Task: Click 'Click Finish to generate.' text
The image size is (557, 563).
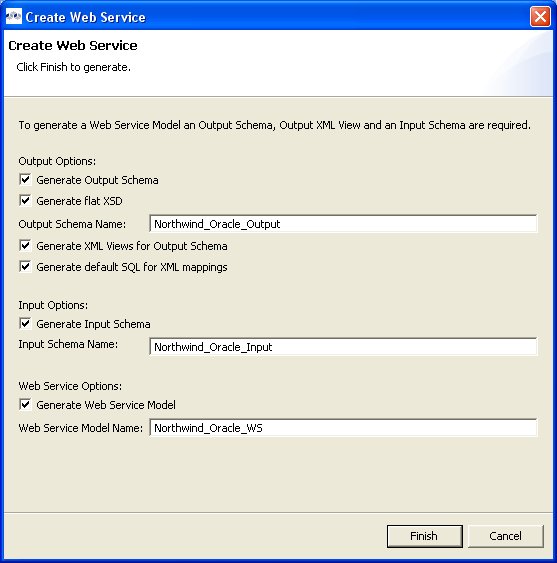Action: coord(74,67)
